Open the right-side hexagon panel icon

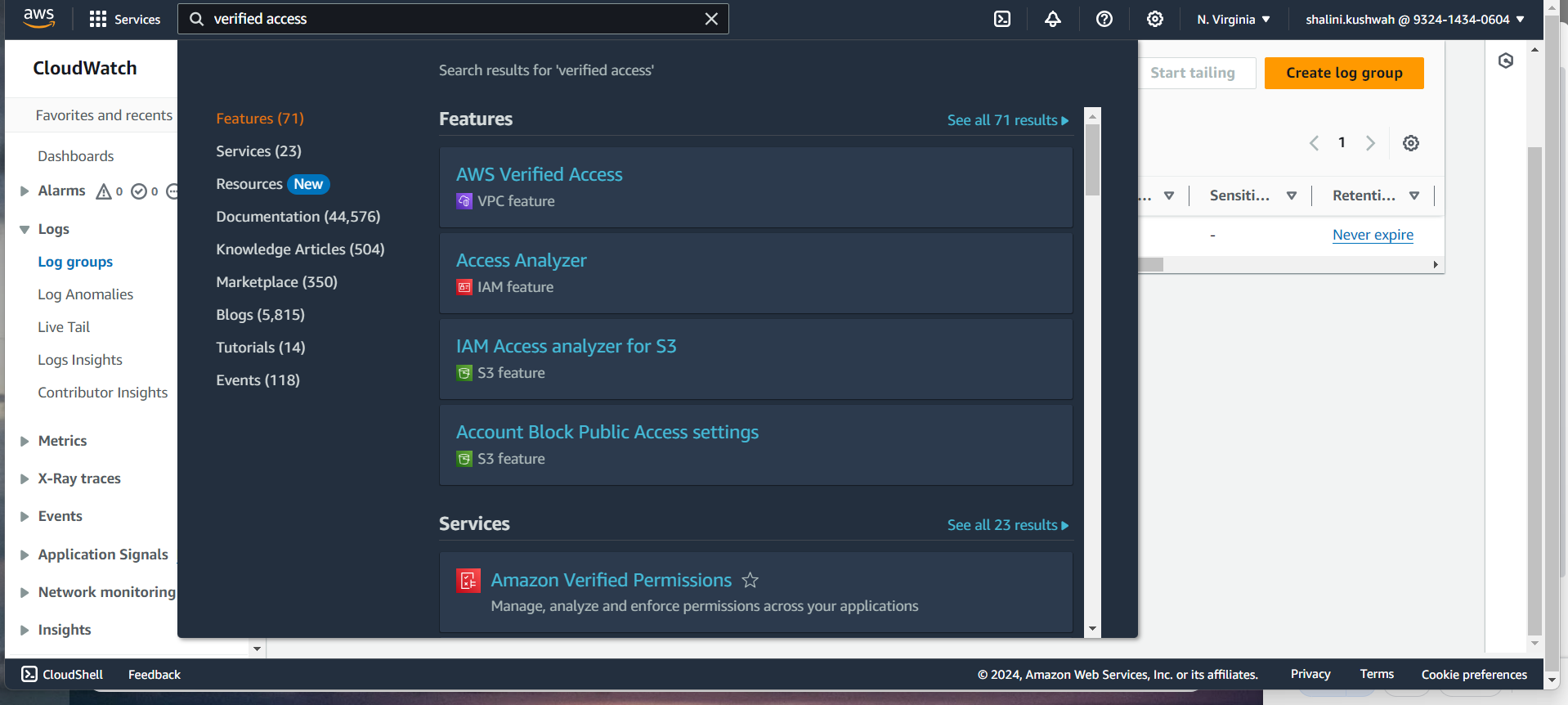[1506, 61]
